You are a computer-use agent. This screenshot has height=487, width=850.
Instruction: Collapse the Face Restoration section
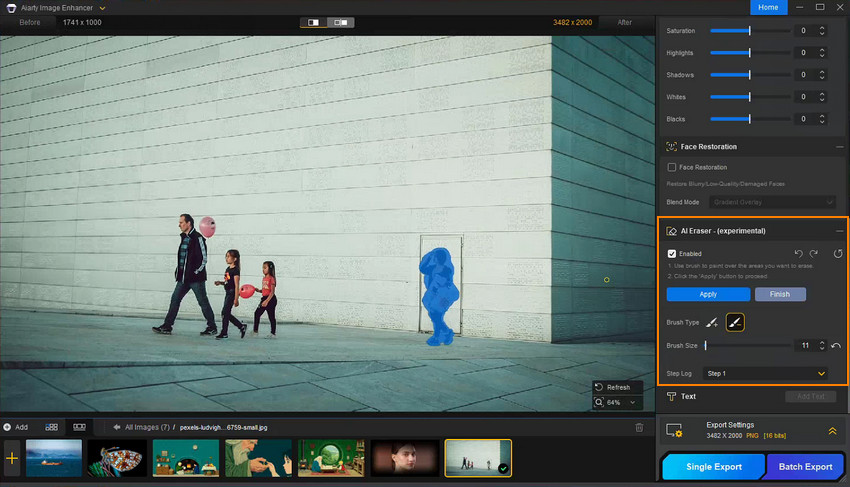[x=838, y=147]
